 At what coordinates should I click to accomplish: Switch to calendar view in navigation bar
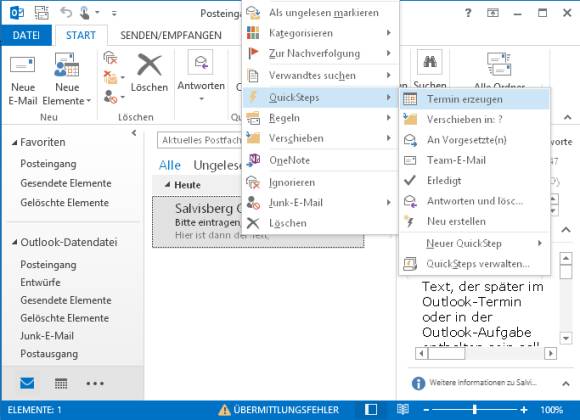pyautogui.click(x=61, y=383)
